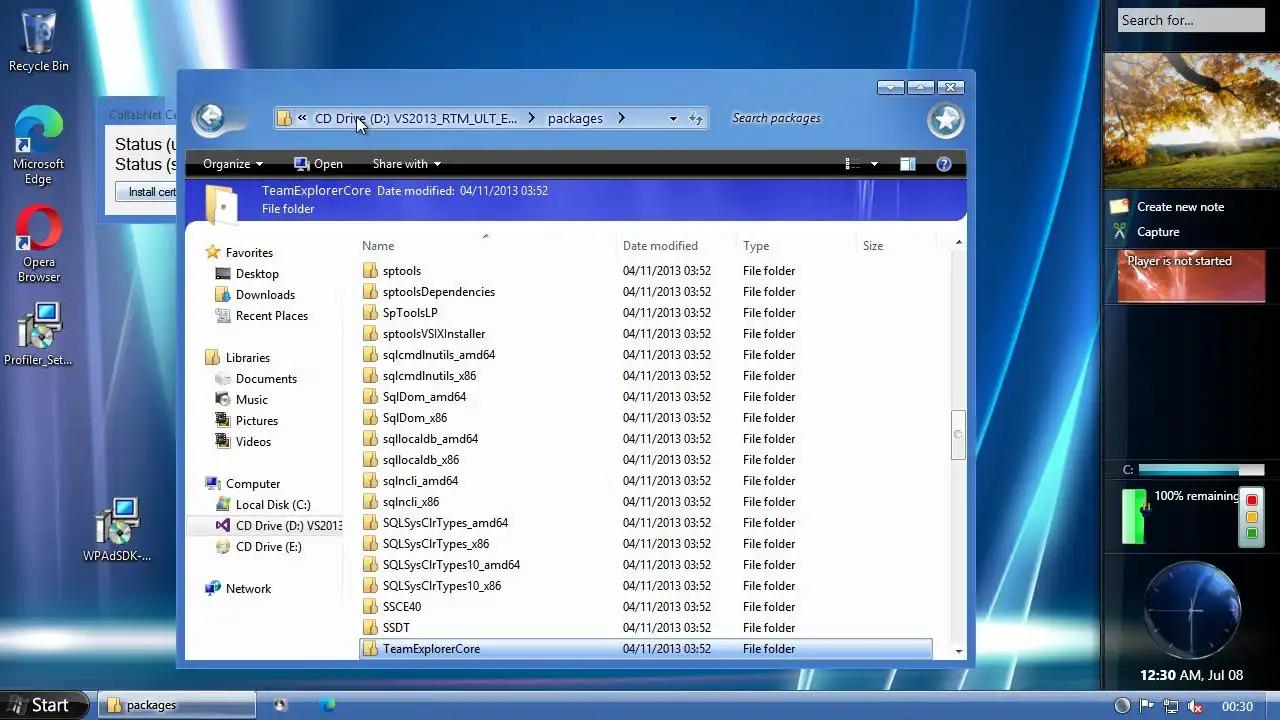Click the file list scroll-down arrow
Viewport: 1280px width, 720px height.
pos(959,651)
